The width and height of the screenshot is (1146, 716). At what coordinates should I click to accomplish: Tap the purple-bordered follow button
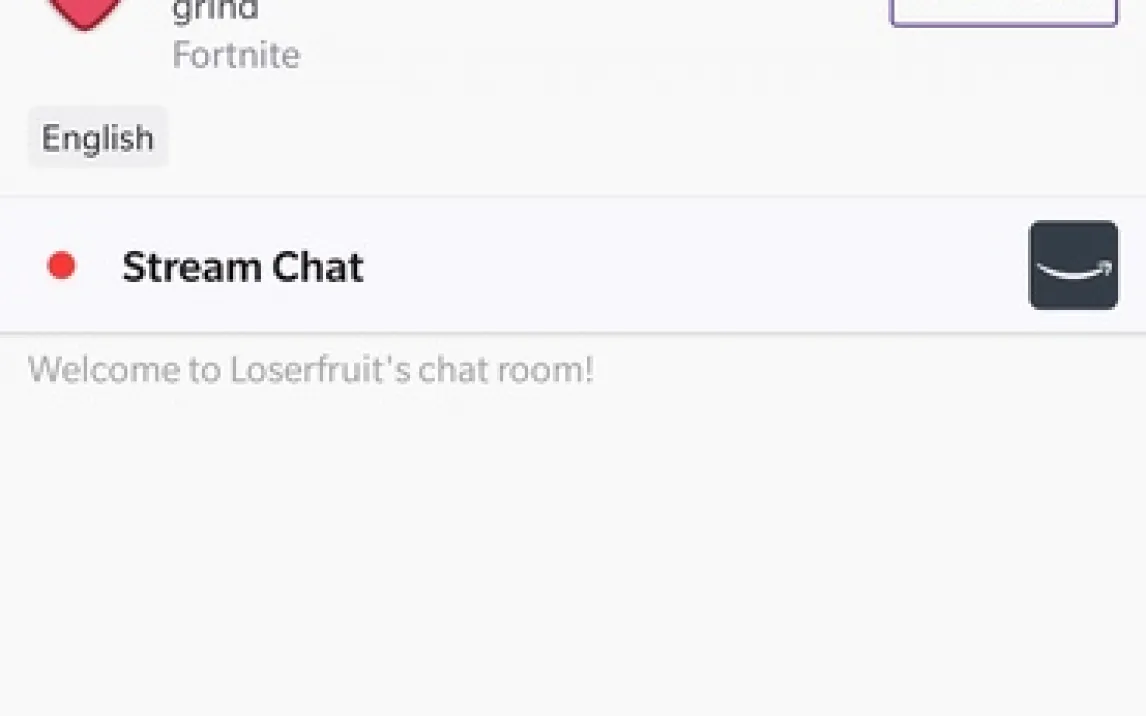[1003, 12]
